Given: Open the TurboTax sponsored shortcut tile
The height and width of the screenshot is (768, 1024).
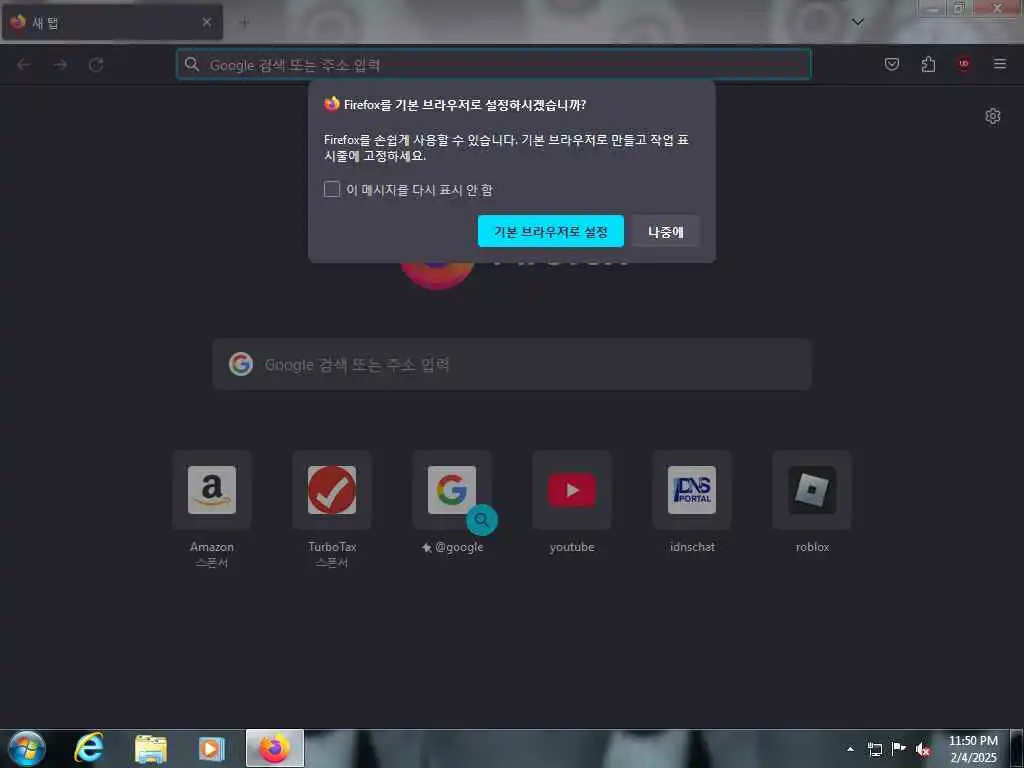Looking at the screenshot, I should pos(332,490).
